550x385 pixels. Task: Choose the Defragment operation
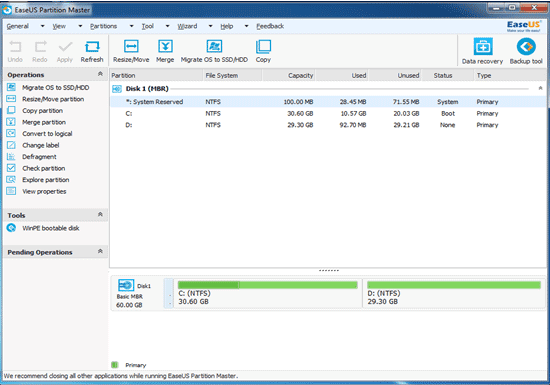pos(39,157)
